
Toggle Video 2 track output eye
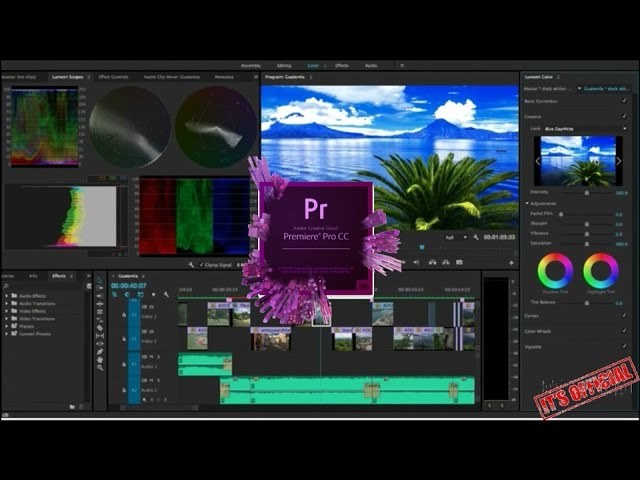pos(151,307)
